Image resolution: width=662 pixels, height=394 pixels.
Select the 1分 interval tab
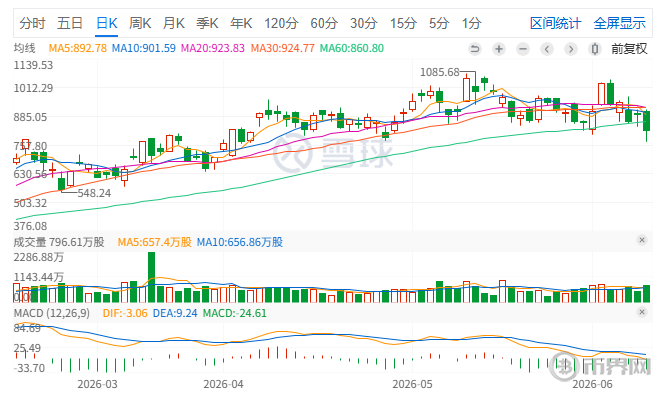tap(471, 23)
